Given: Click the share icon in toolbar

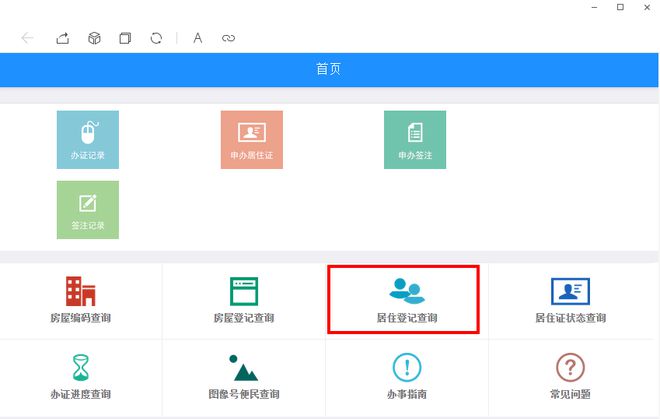Looking at the screenshot, I should pos(63,38).
